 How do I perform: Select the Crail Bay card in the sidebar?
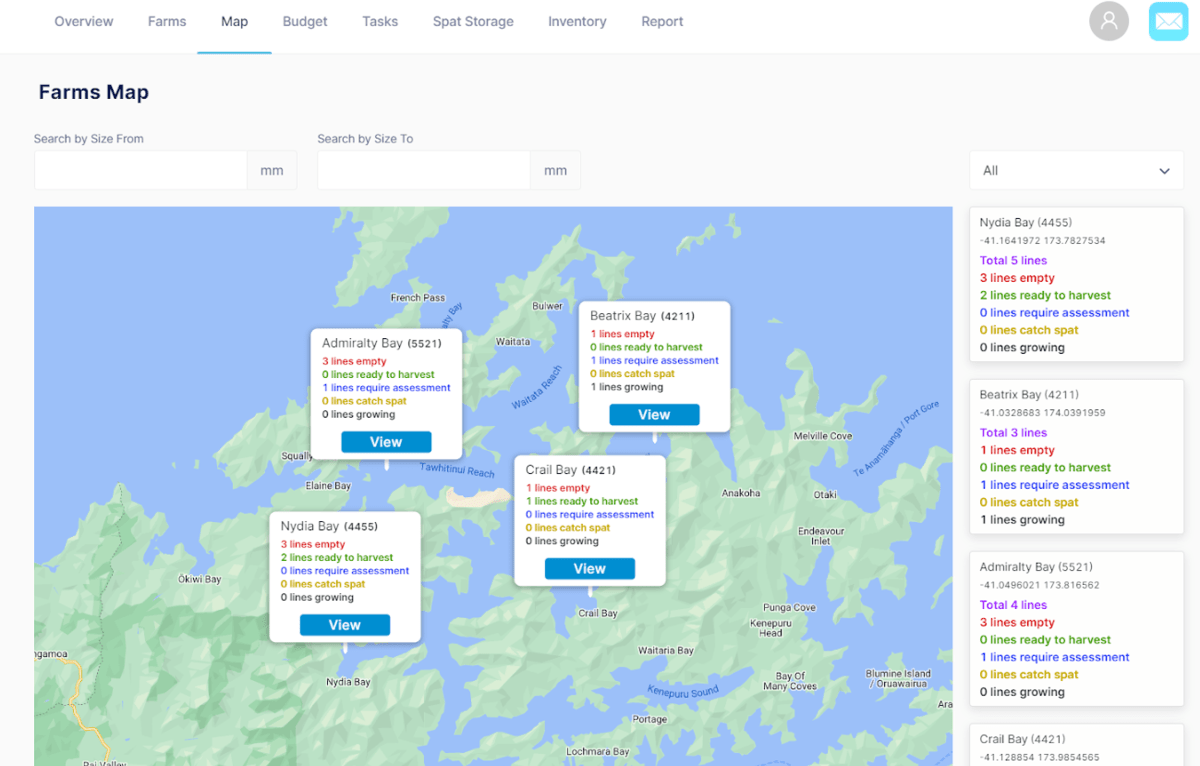click(x=1076, y=744)
